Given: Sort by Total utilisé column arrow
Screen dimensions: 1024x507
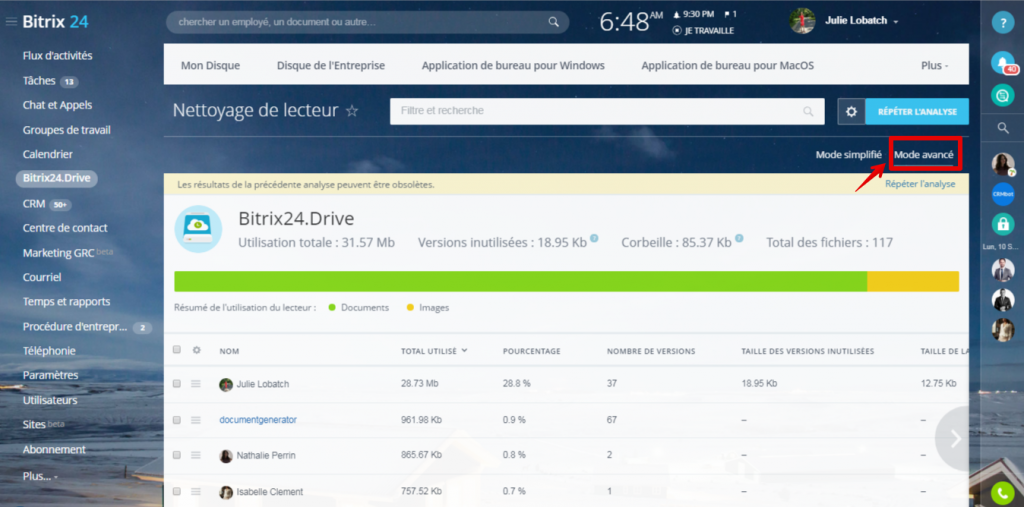Looking at the screenshot, I should [x=464, y=350].
